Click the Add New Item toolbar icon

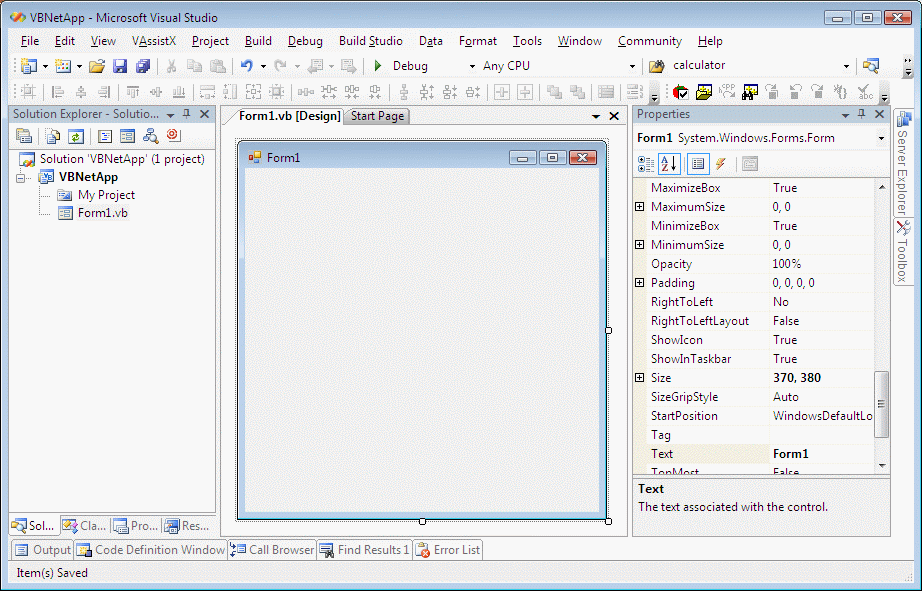click(x=62, y=66)
